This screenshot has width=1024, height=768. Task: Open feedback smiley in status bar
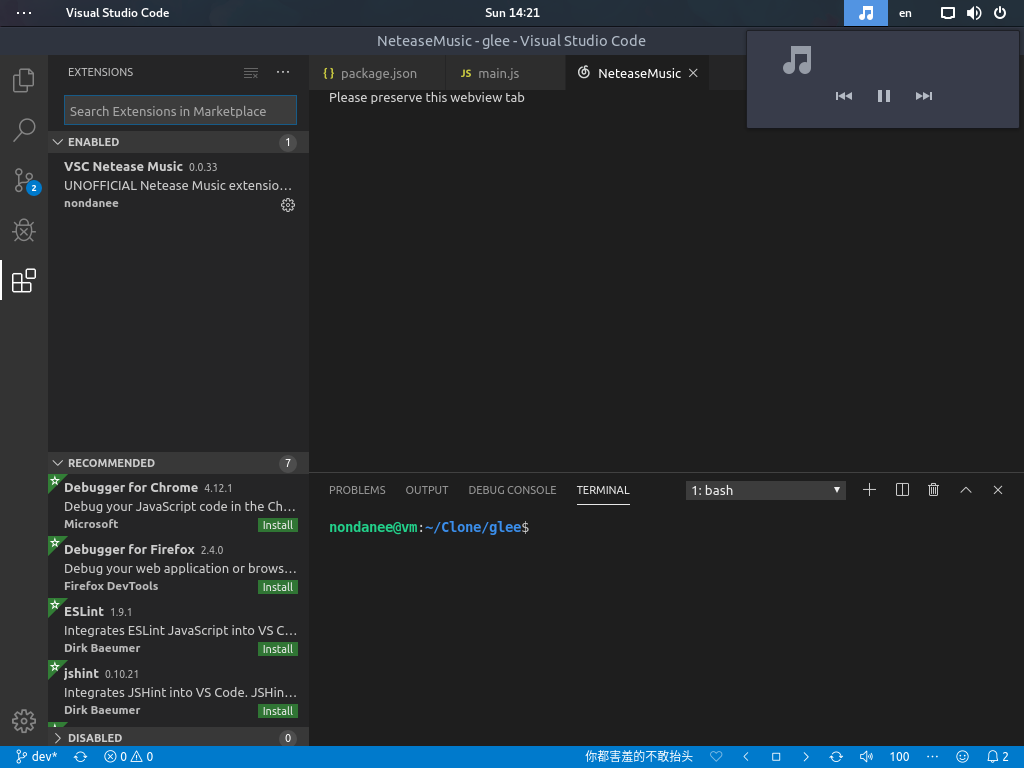coord(962,757)
